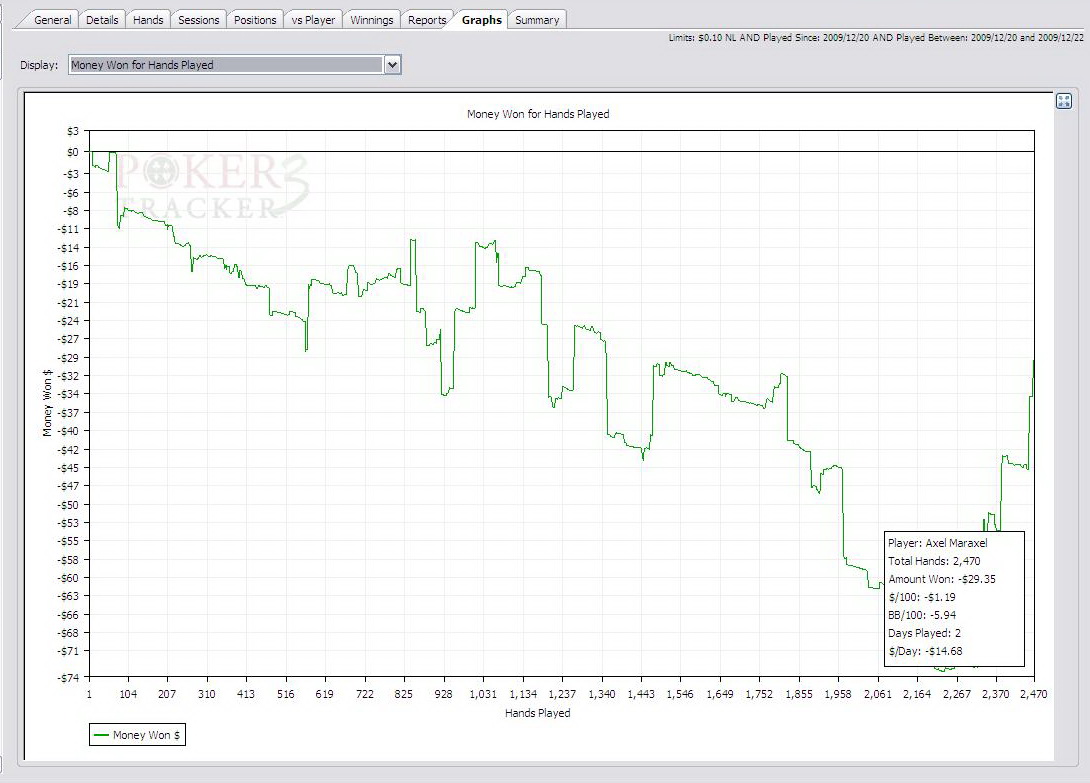1090x783 pixels.
Task: Open the Display dropdown arrow
Action: [x=392, y=65]
